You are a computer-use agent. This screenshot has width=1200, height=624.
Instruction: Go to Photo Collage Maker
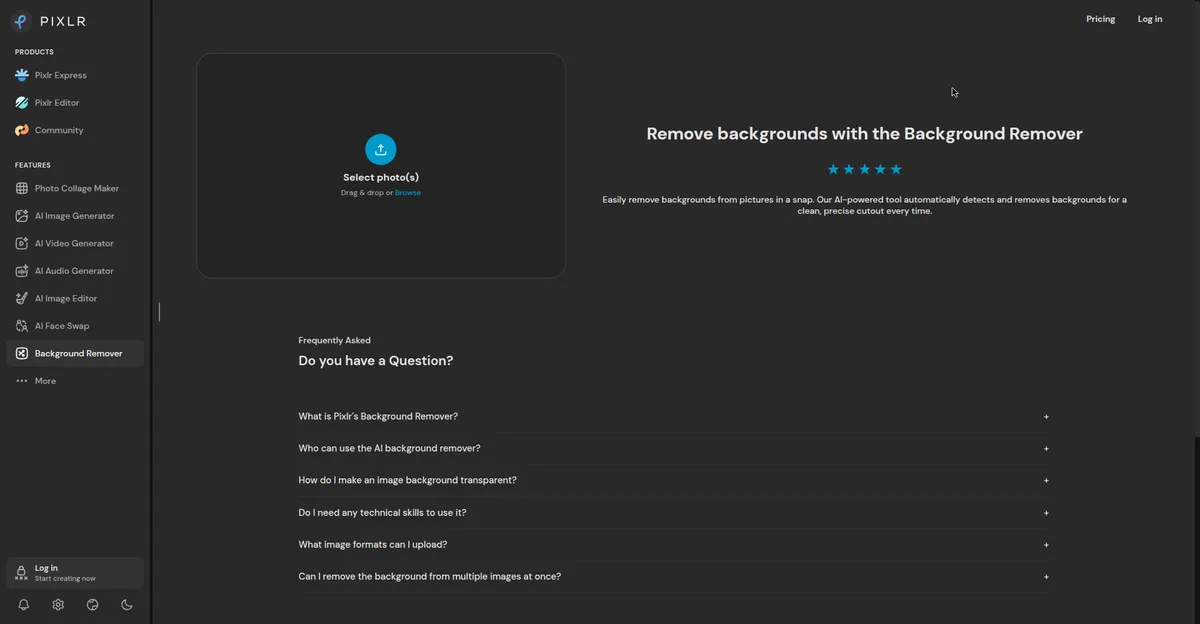click(x=77, y=188)
